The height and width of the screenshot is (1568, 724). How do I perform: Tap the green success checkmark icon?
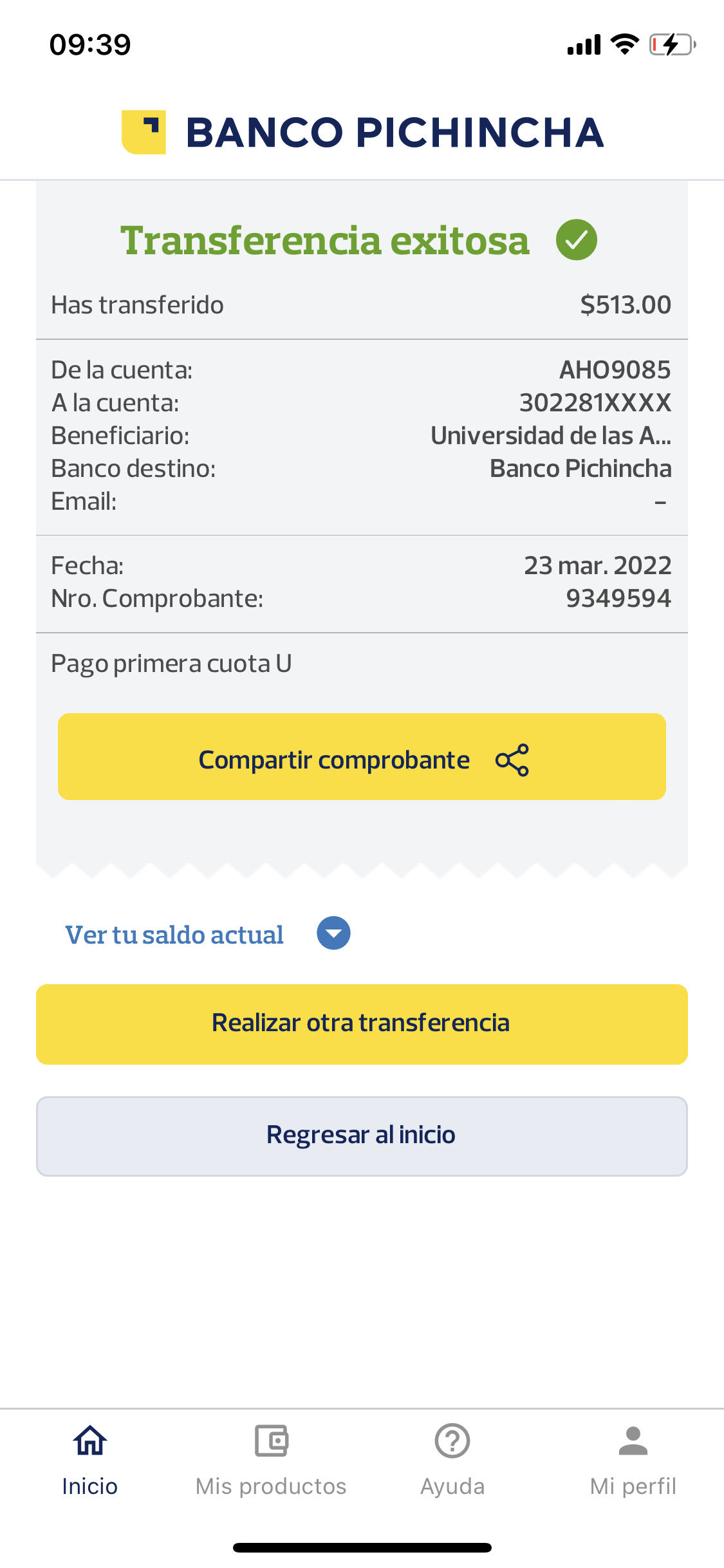576,239
